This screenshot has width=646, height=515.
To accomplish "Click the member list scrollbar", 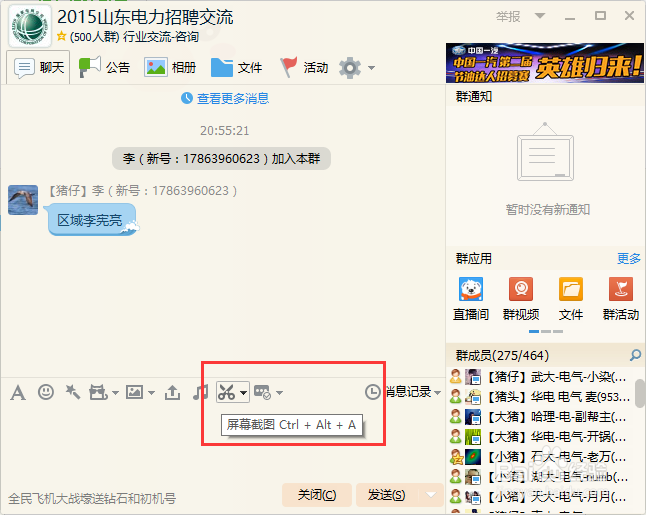I will tap(640, 393).
